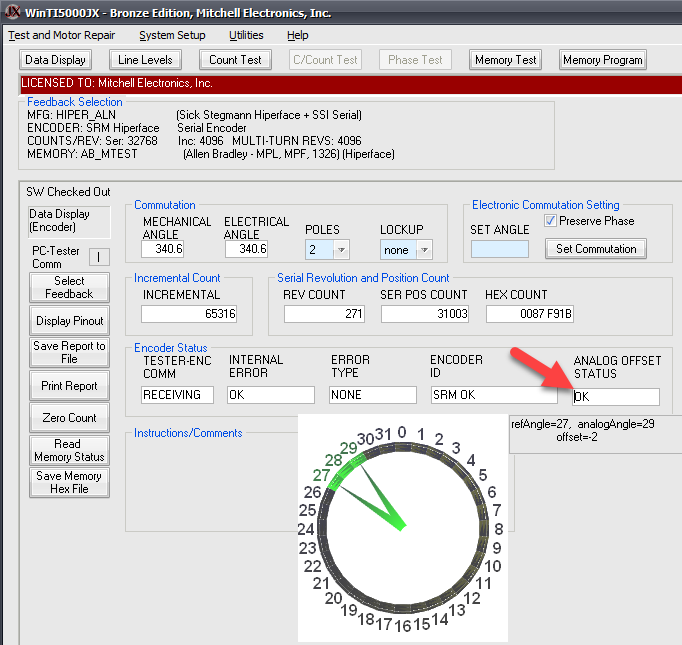This screenshot has height=645, width=682.
Task: Click the HEX COUNT field 0087 F91B
Action: (530, 314)
